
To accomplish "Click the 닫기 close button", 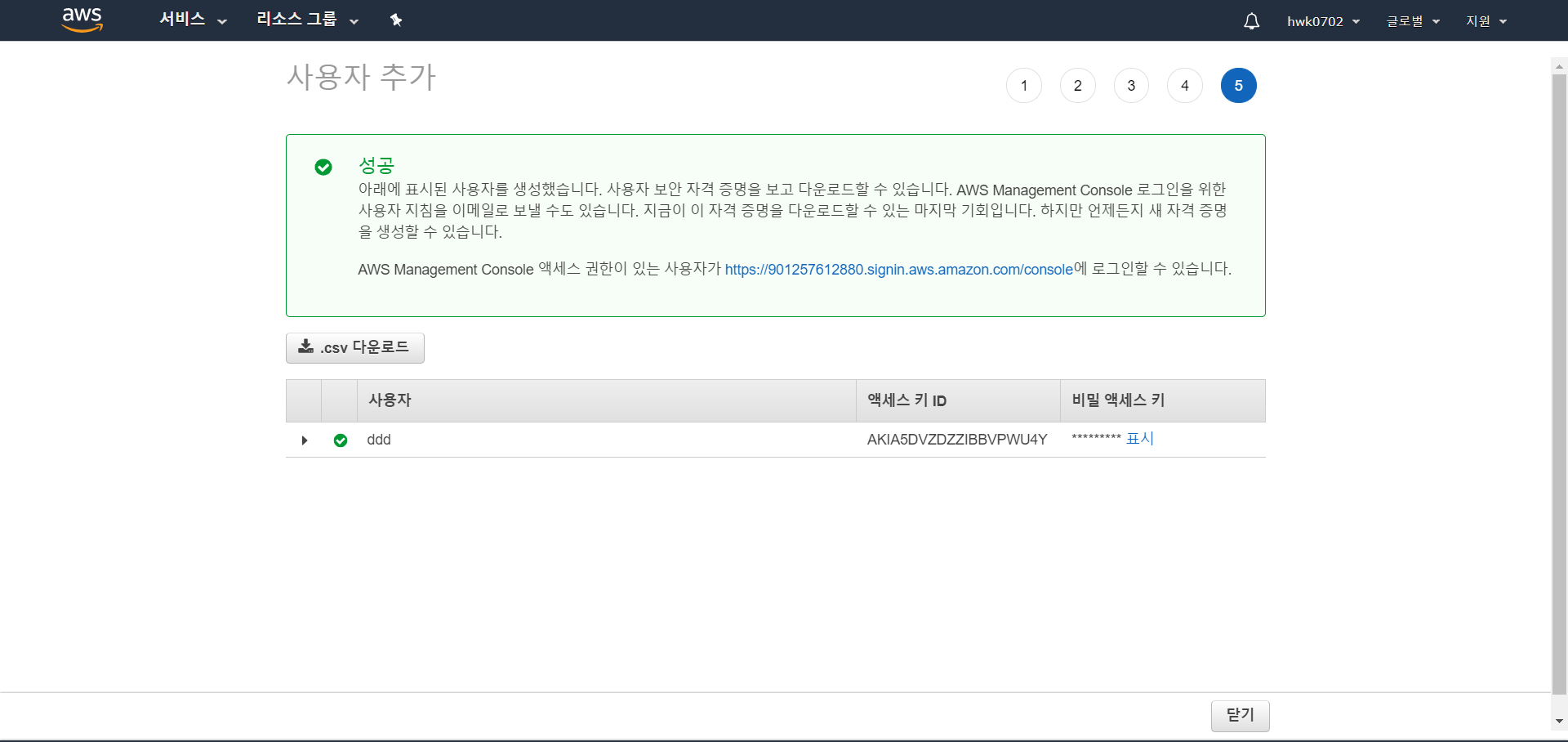I will pos(1240,715).
